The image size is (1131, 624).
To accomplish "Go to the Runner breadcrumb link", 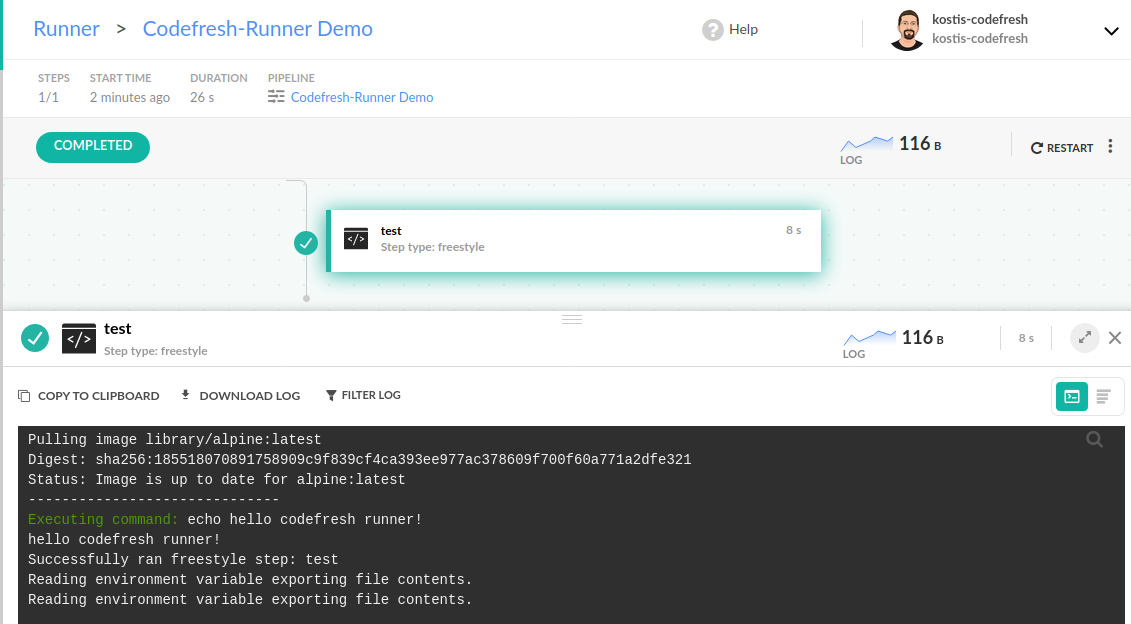I will pyautogui.click(x=66, y=29).
